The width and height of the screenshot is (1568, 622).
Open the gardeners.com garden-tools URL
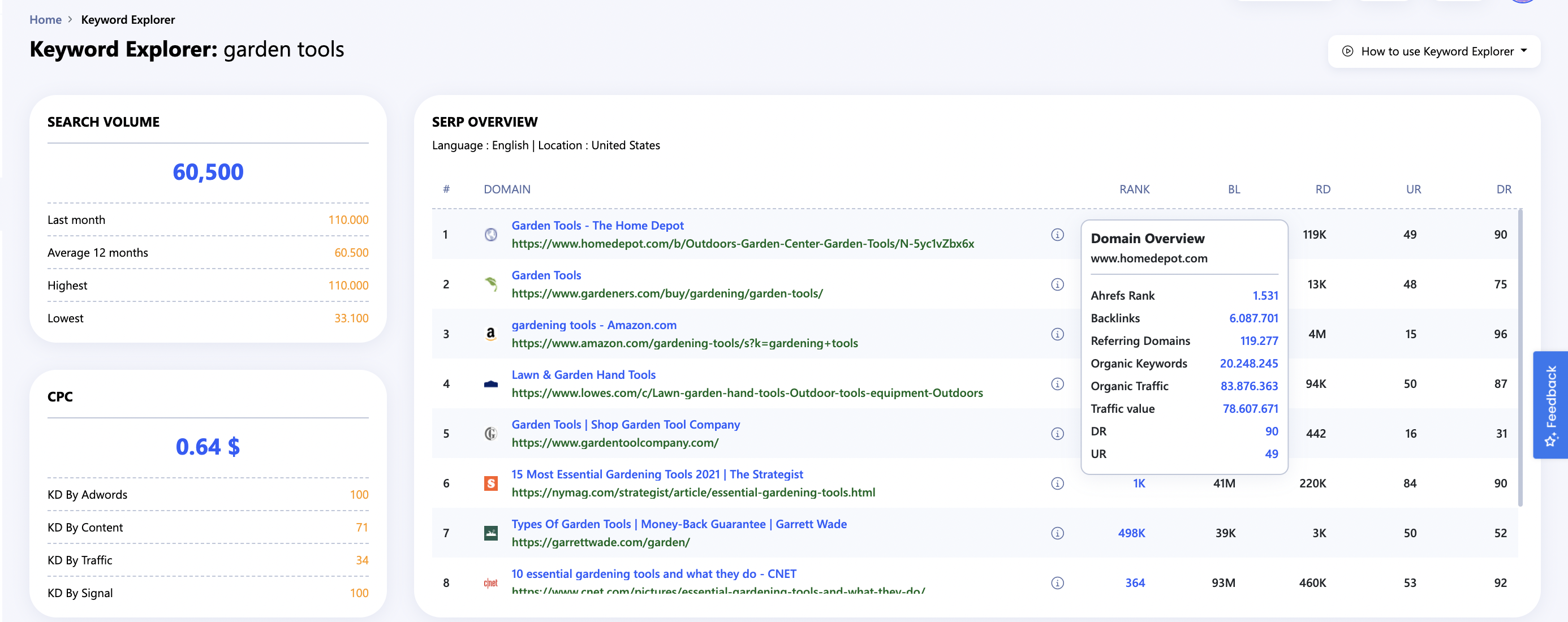click(x=667, y=293)
